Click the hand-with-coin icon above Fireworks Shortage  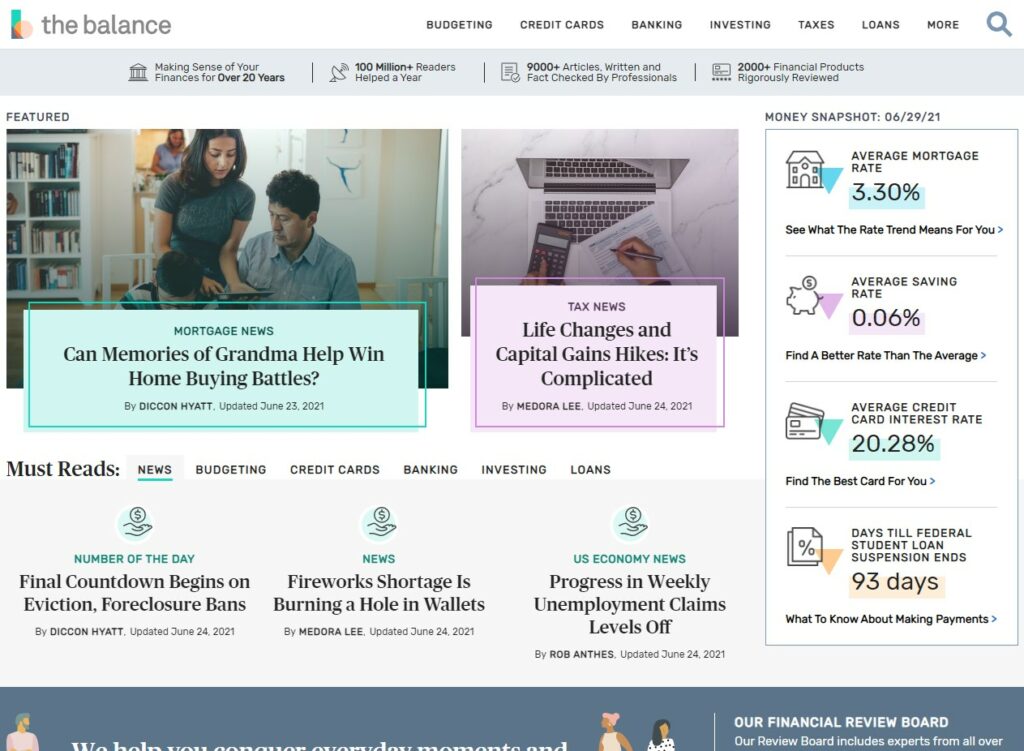coord(381,522)
